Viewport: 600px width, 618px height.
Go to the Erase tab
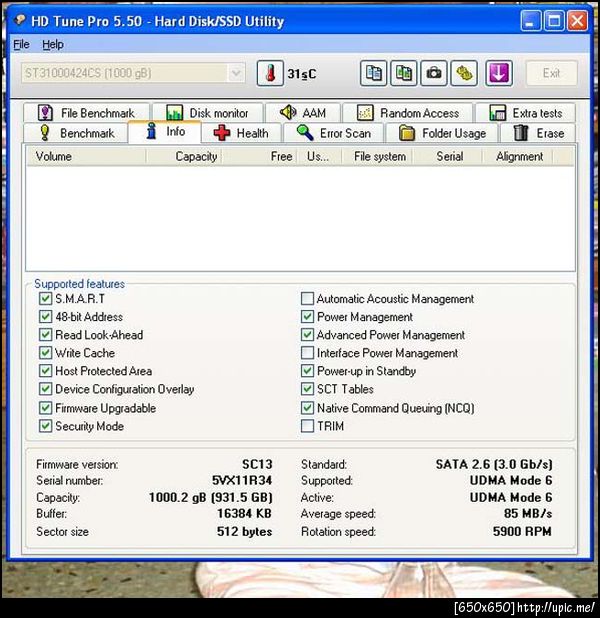point(538,133)
